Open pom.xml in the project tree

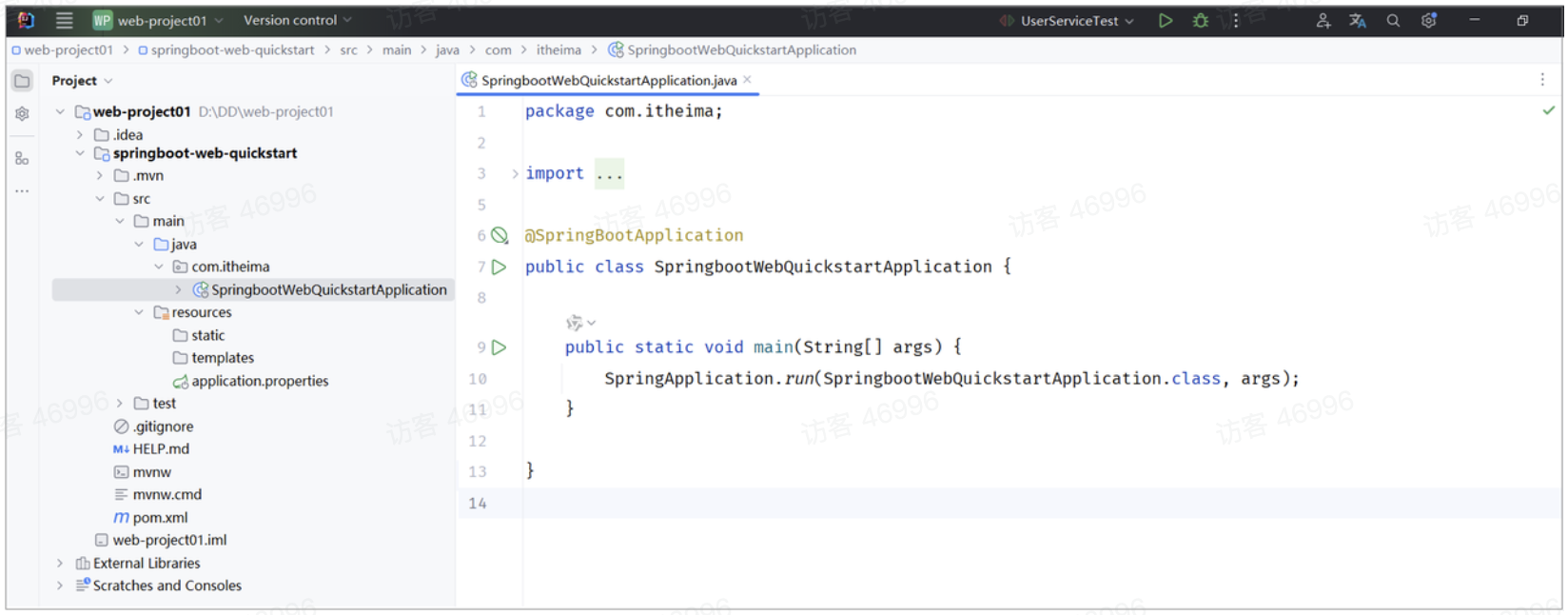pos(160,517)
